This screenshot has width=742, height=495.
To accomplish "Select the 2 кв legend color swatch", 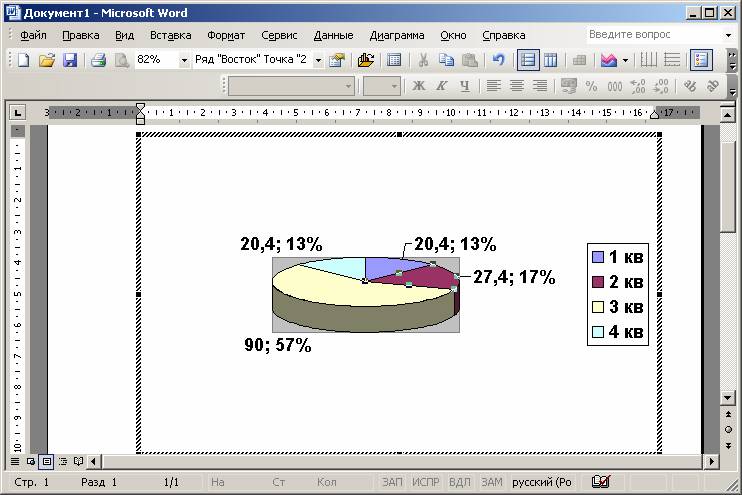I will [x=598, y=282].
